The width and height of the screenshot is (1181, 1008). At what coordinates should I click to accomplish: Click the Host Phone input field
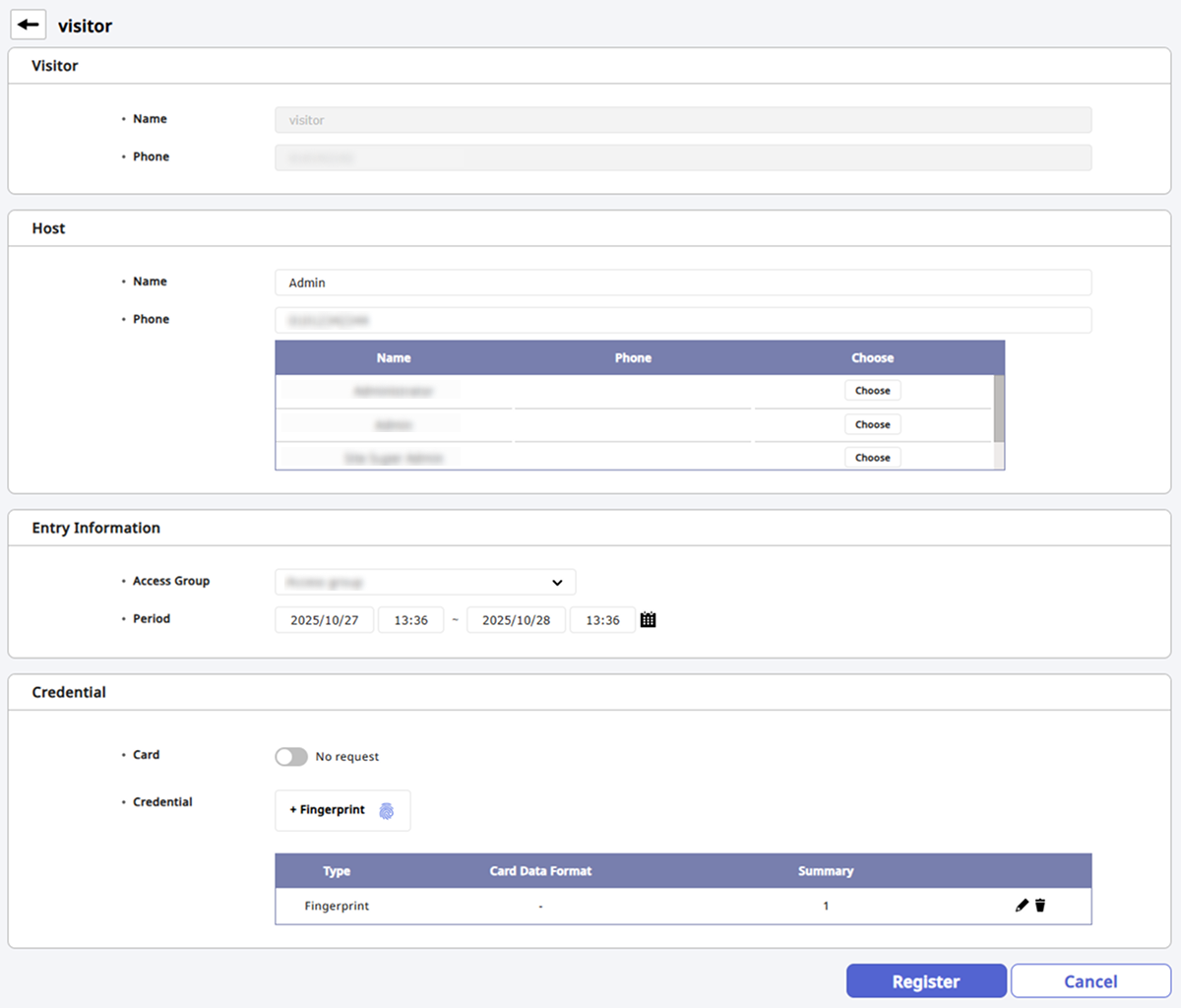tap(683, 321)
